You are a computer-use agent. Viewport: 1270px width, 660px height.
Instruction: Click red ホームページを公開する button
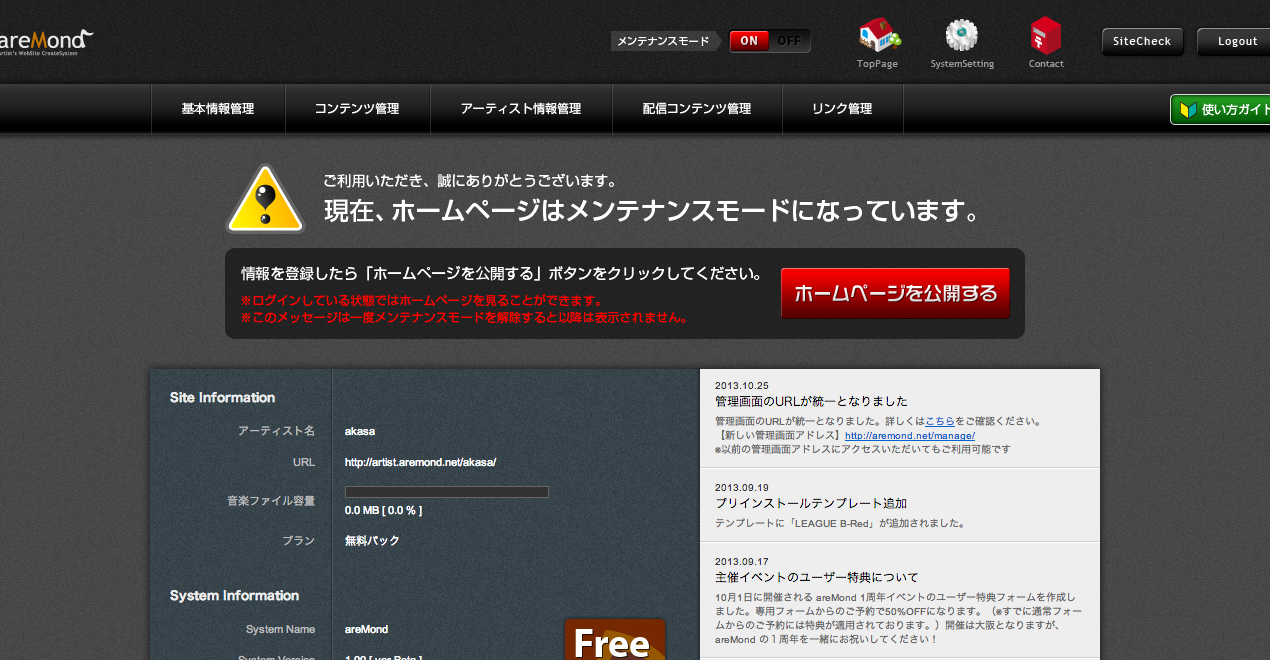[x=895, y=293]
